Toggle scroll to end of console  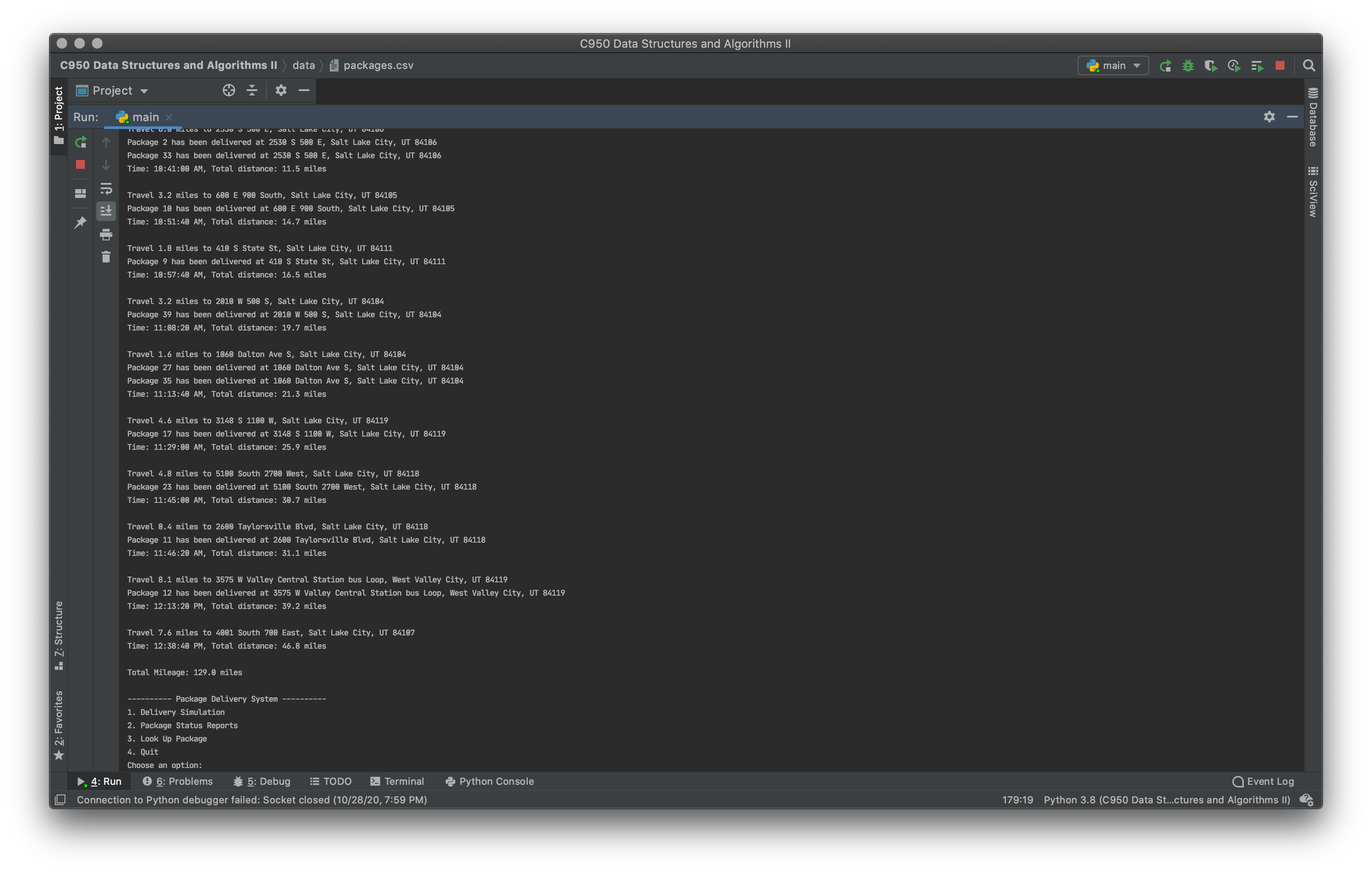pyautogui.click(x=106, y=211)
